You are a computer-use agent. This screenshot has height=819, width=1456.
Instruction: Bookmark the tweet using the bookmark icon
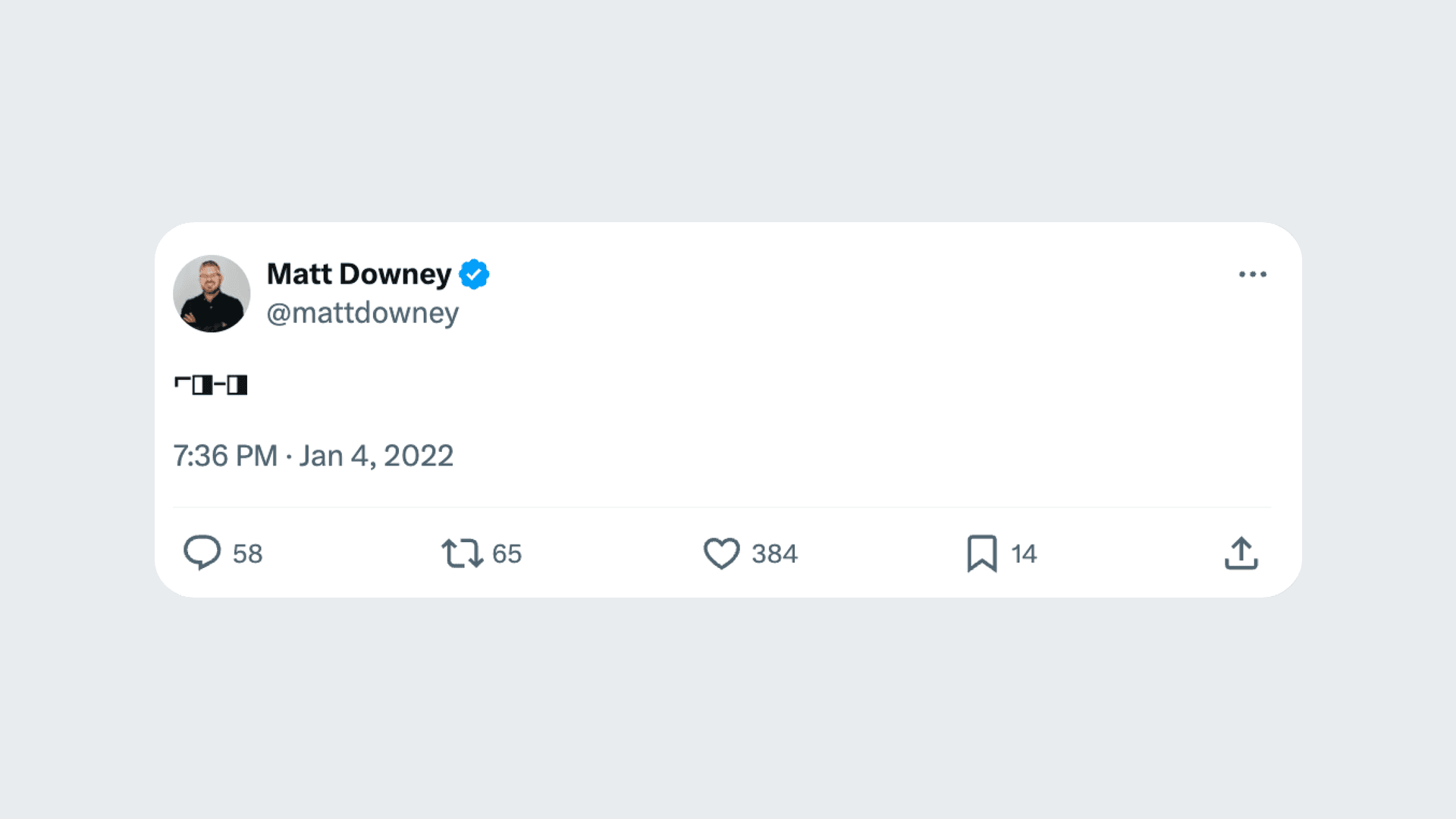[x=981, y=553]
